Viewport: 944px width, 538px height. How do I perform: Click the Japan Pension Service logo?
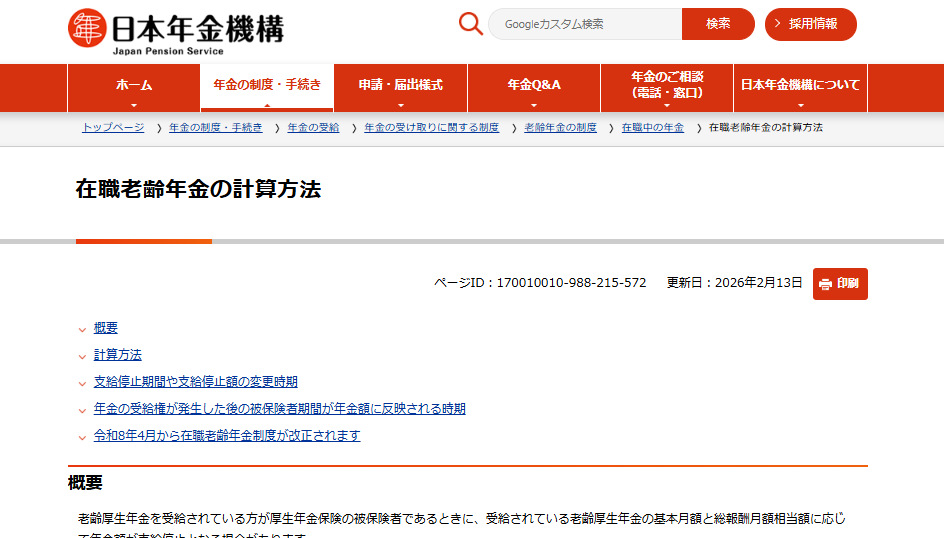pos(175,30)
